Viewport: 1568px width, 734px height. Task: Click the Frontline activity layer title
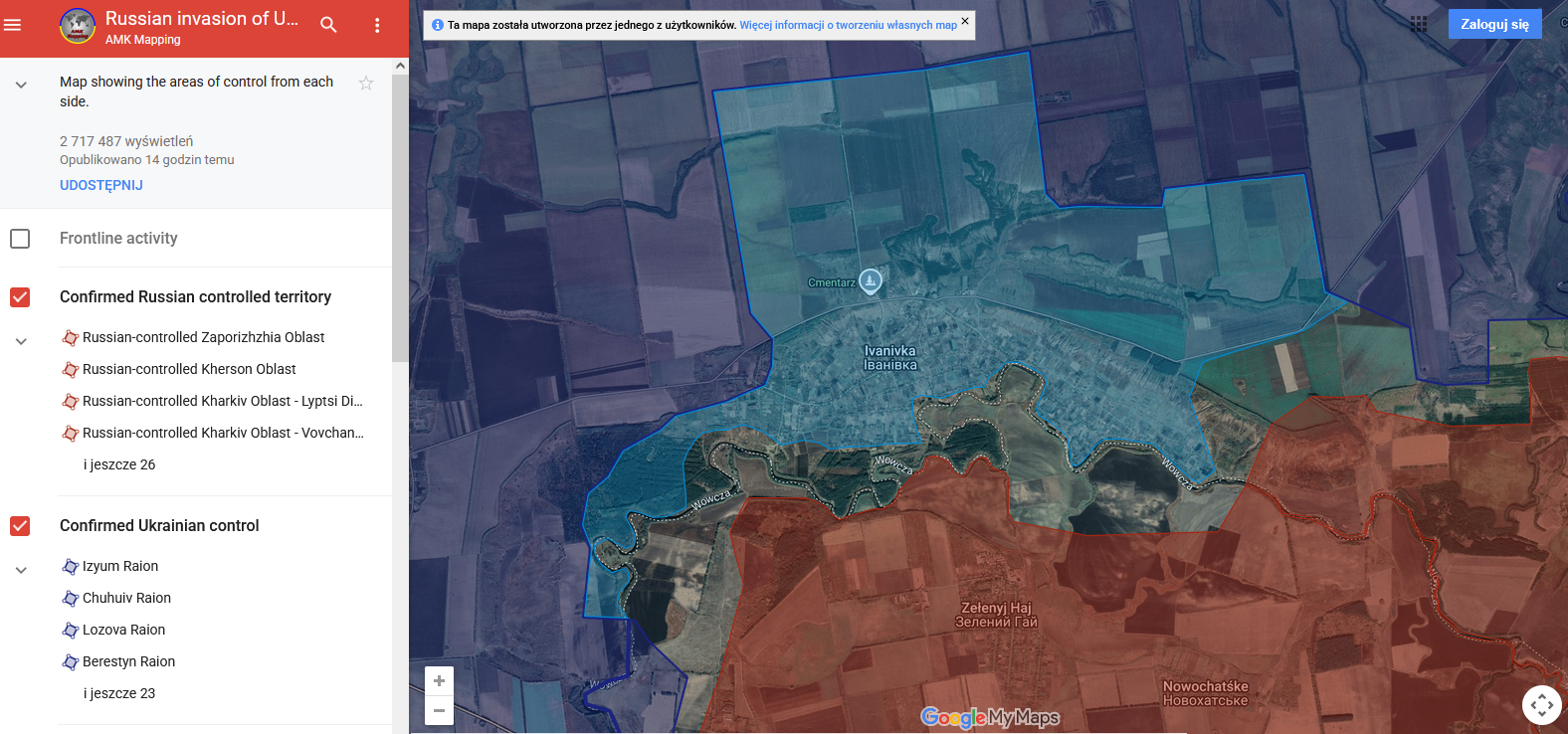tap(118, 238)
